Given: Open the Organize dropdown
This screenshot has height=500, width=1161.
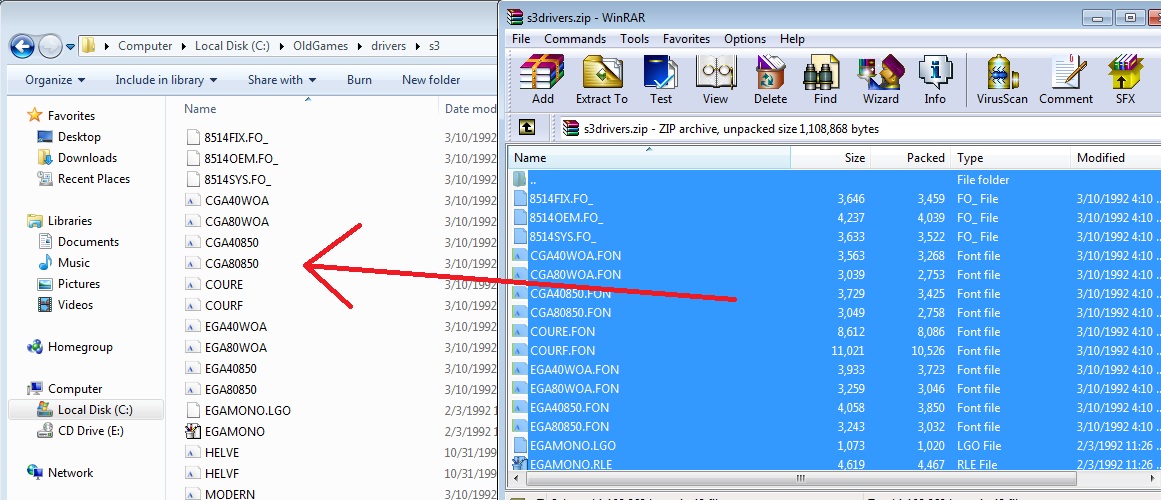Looking at the screenshot, I should pyautogui.click(x=55, y=80).
